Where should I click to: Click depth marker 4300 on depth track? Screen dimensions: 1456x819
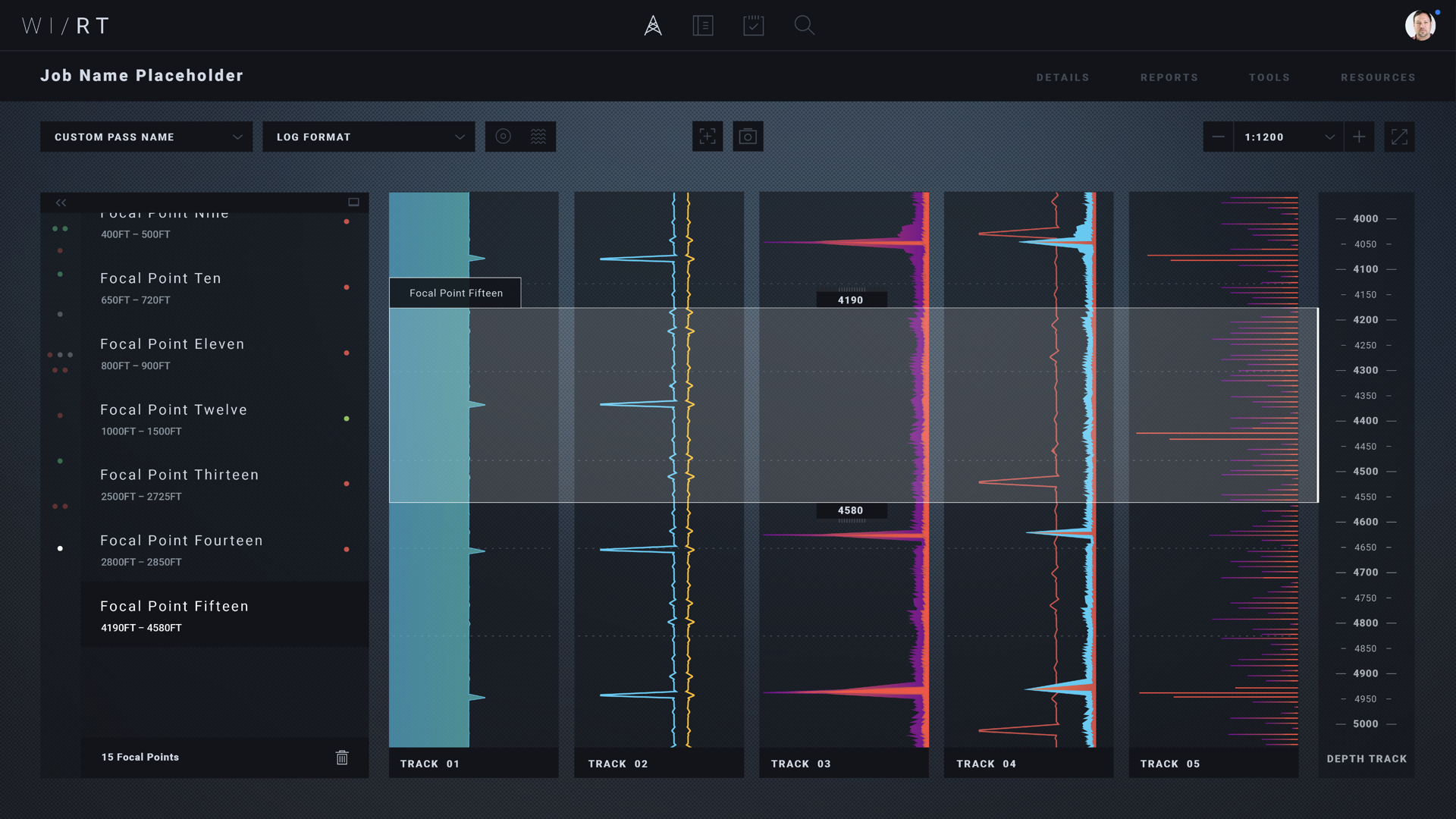1366,370
